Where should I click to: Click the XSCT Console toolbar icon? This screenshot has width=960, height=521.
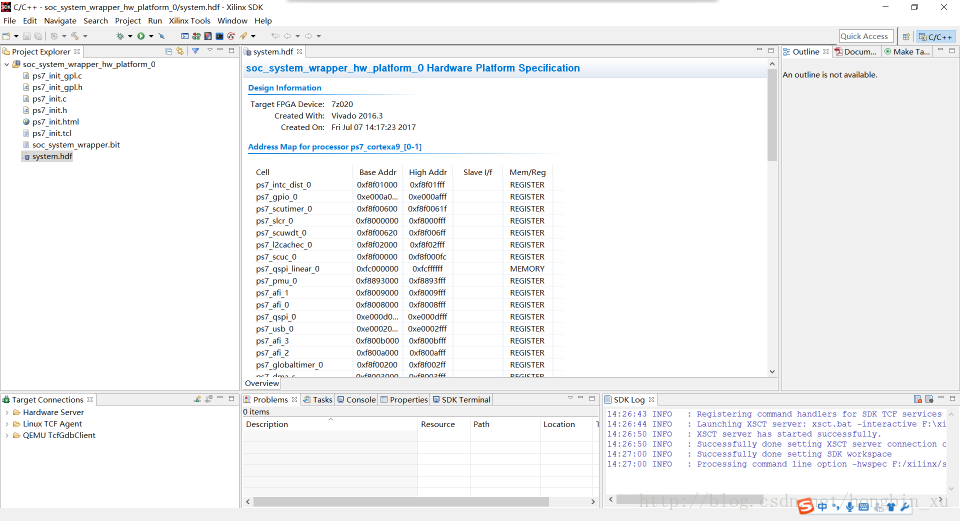pyautogui.click(x=185, y=36)
